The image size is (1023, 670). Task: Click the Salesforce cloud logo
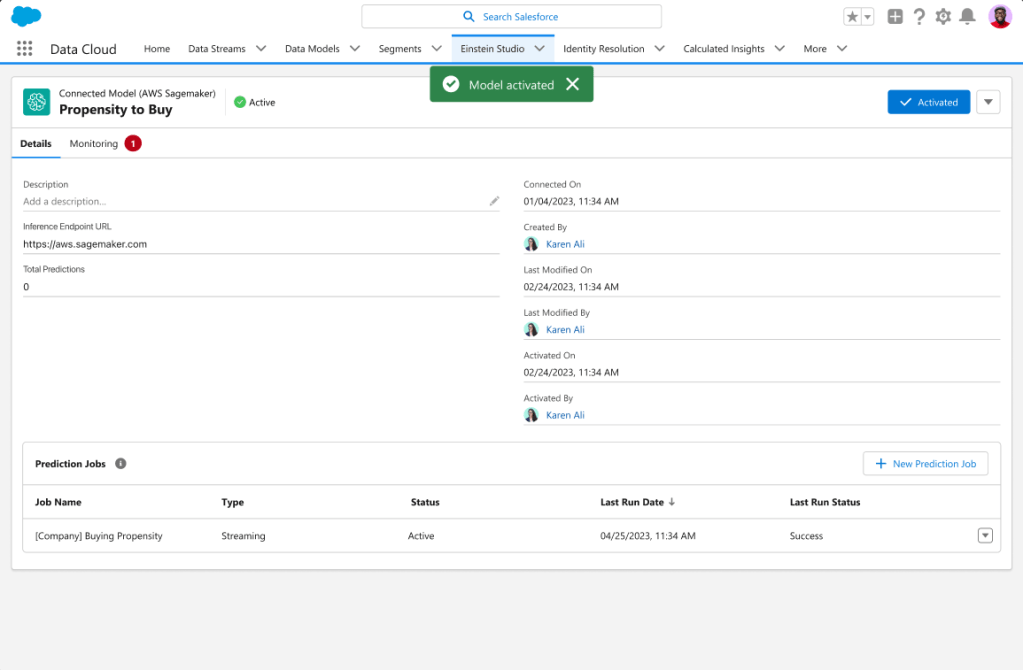click(25, 15)
